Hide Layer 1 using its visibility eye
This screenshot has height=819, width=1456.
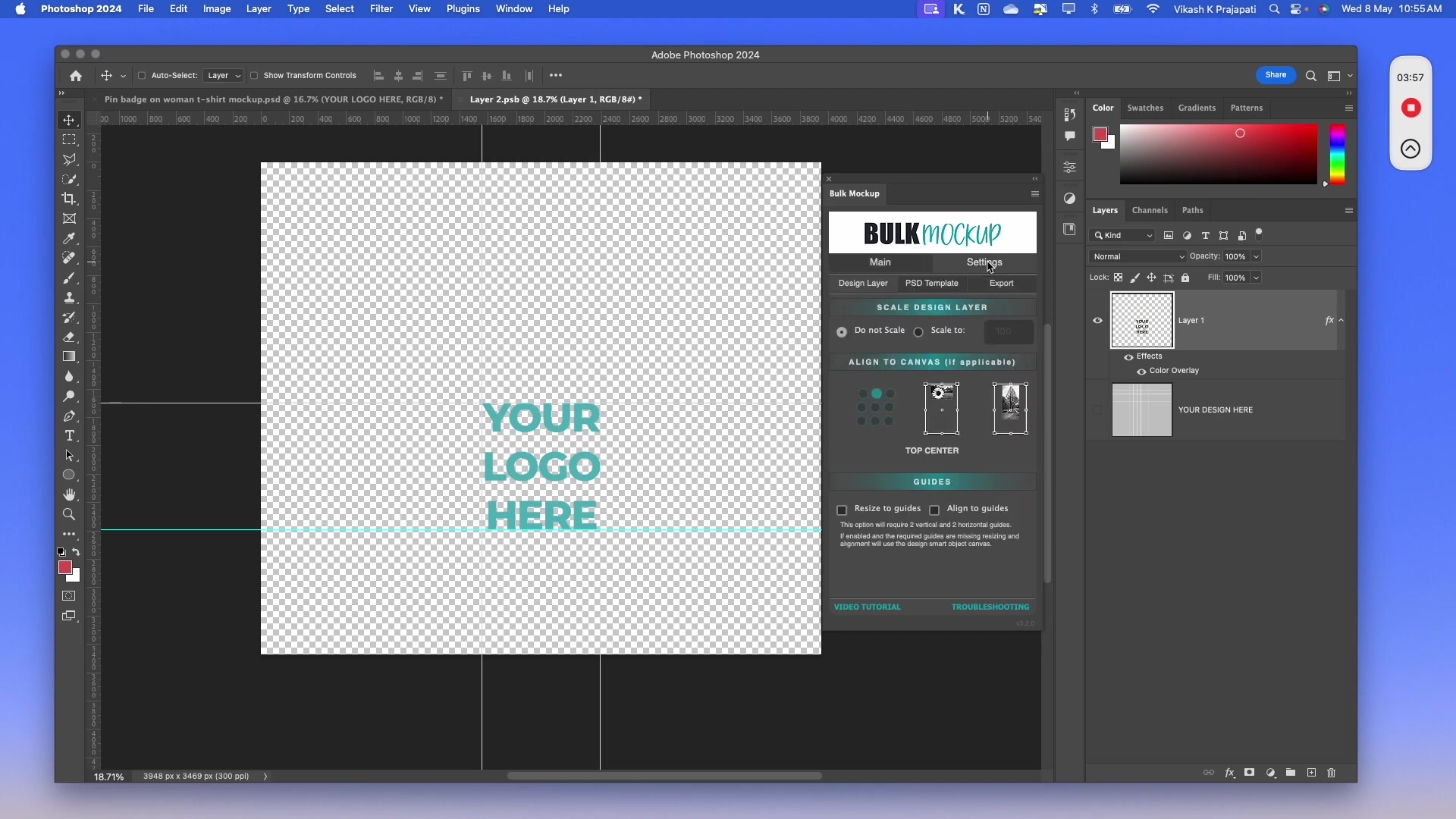point(1097,320)
